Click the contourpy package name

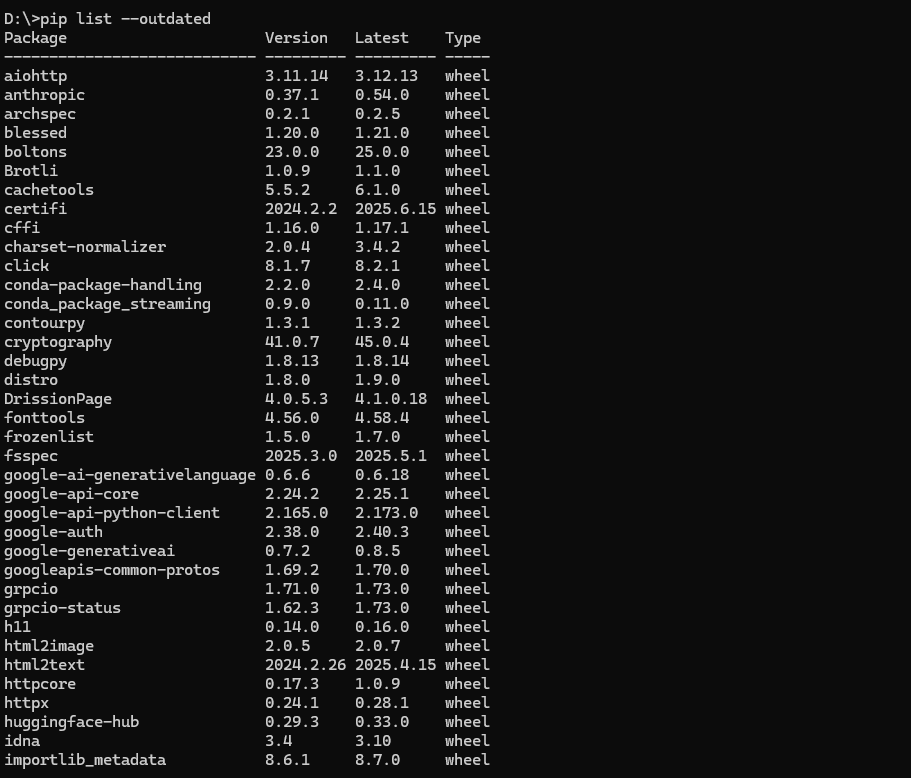45,323
